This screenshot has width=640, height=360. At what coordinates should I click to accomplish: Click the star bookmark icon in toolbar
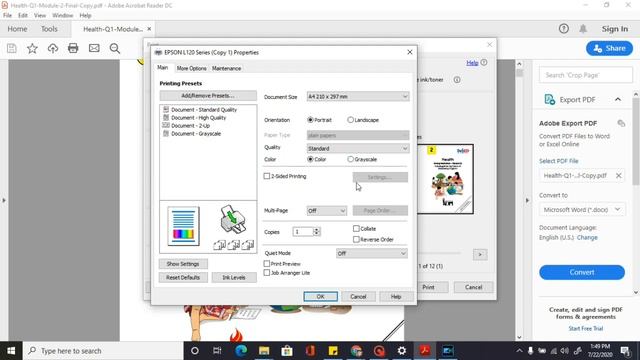coord(32,48)
